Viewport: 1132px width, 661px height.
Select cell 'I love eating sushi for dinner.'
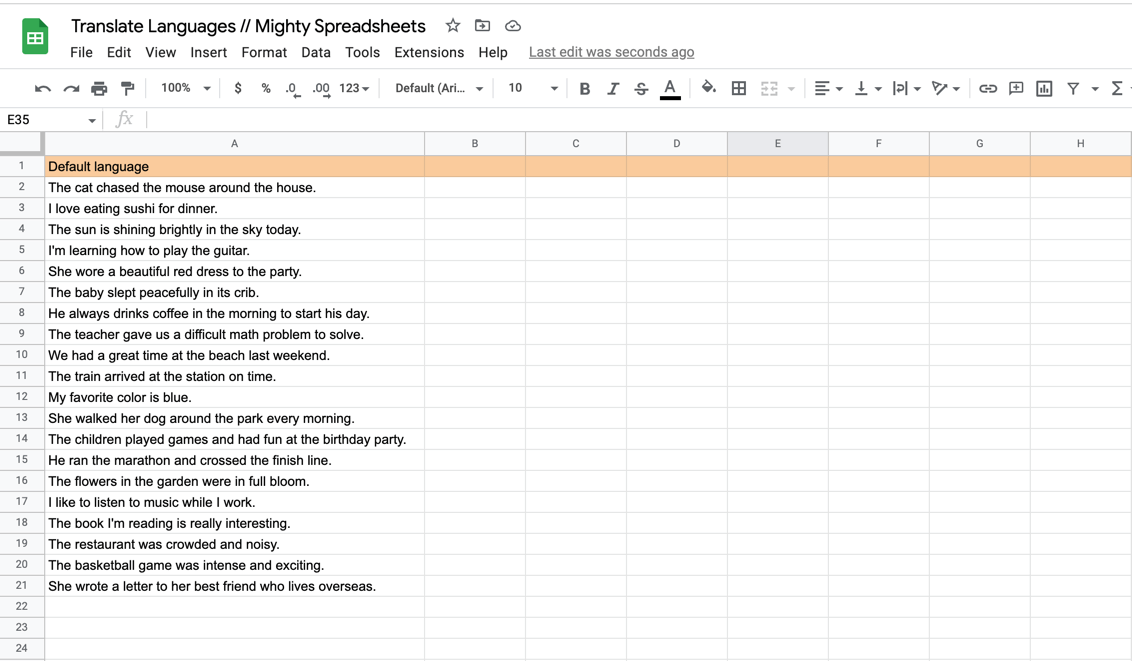pos(235,209)
